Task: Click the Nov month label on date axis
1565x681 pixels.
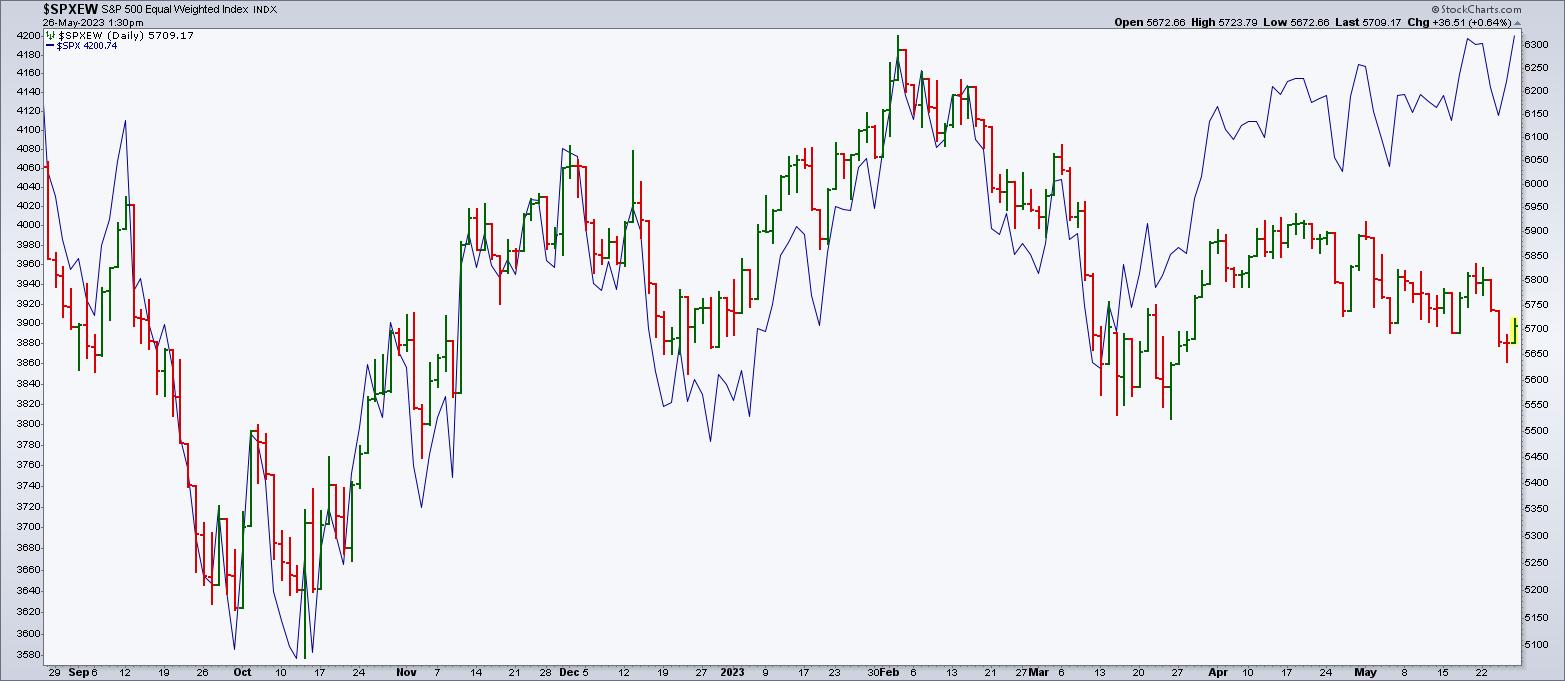Action: click(x=404, y=673)
